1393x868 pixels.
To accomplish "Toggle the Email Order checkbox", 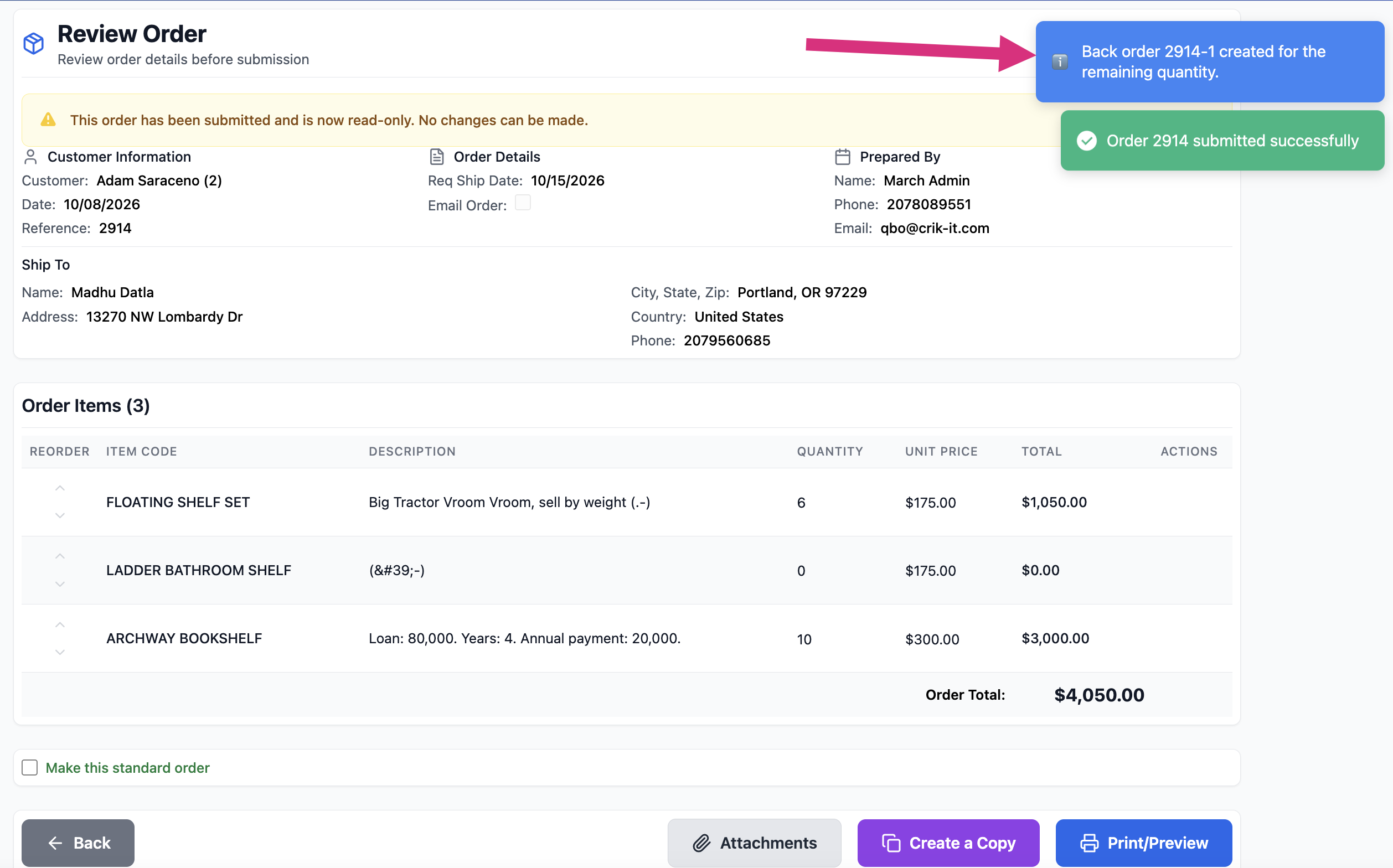I will [523, 203].
